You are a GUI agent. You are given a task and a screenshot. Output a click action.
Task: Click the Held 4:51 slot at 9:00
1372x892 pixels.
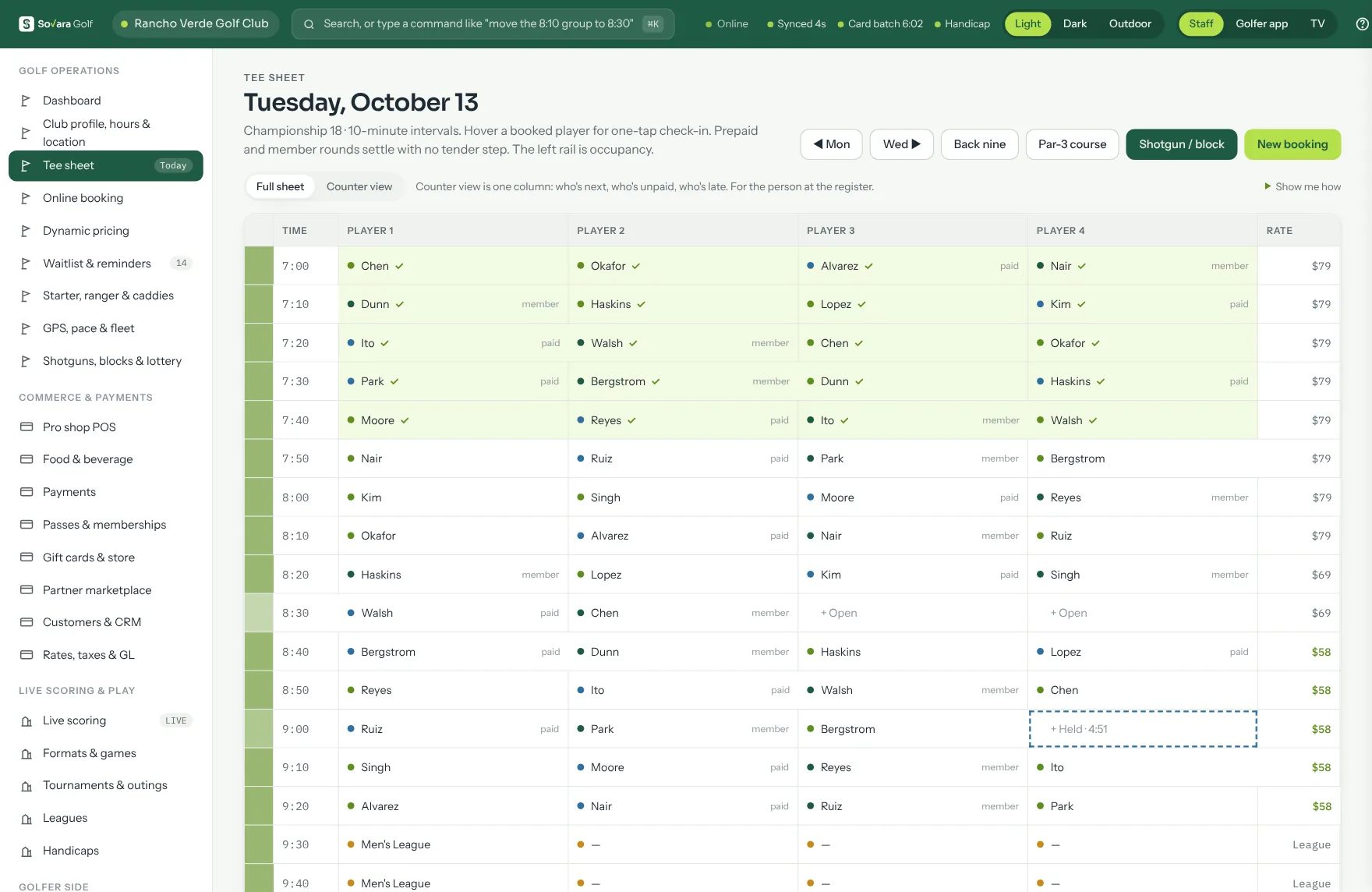point(1143,729)
